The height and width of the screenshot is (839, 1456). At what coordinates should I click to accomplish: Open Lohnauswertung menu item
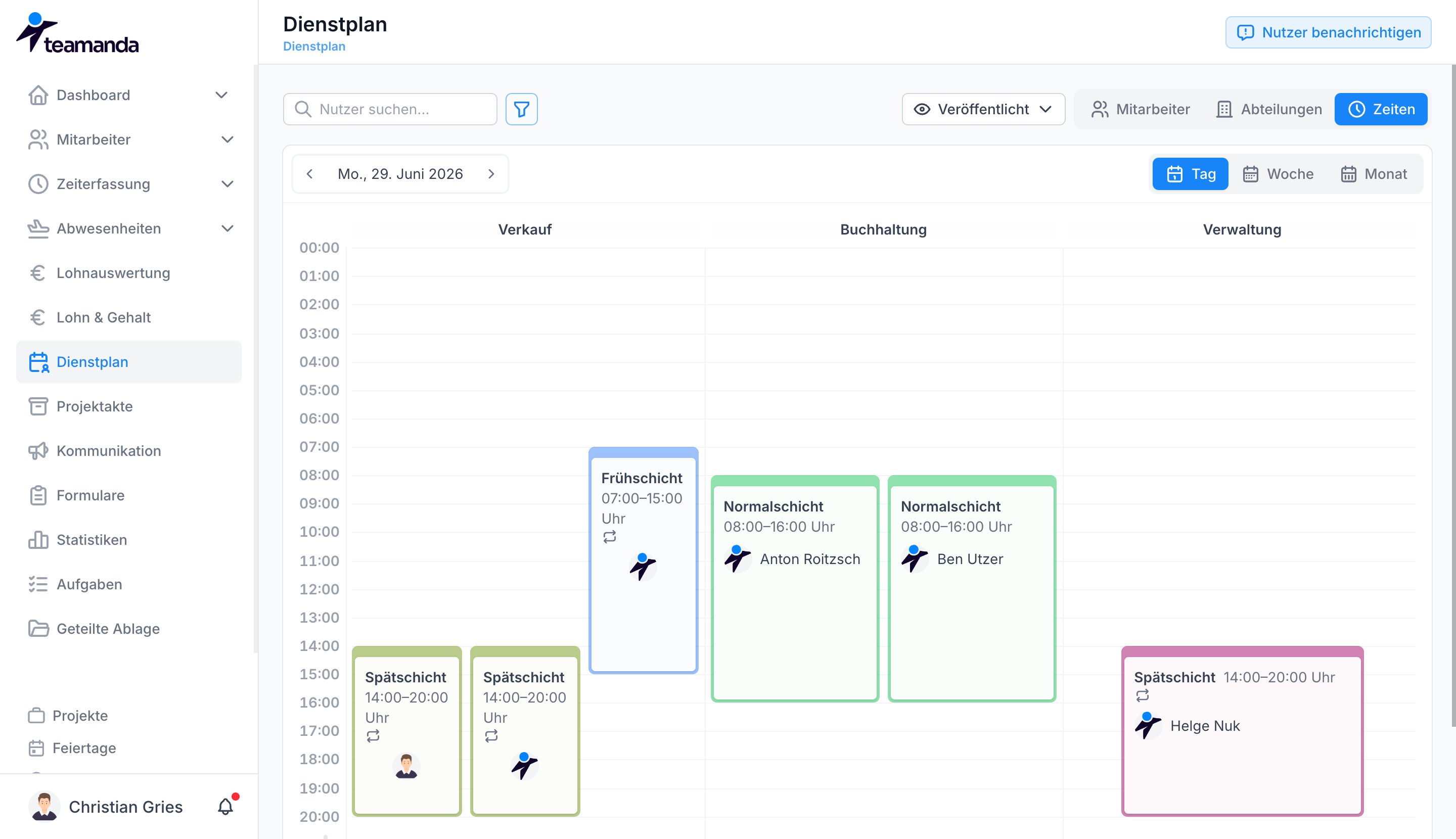point(128,272)
